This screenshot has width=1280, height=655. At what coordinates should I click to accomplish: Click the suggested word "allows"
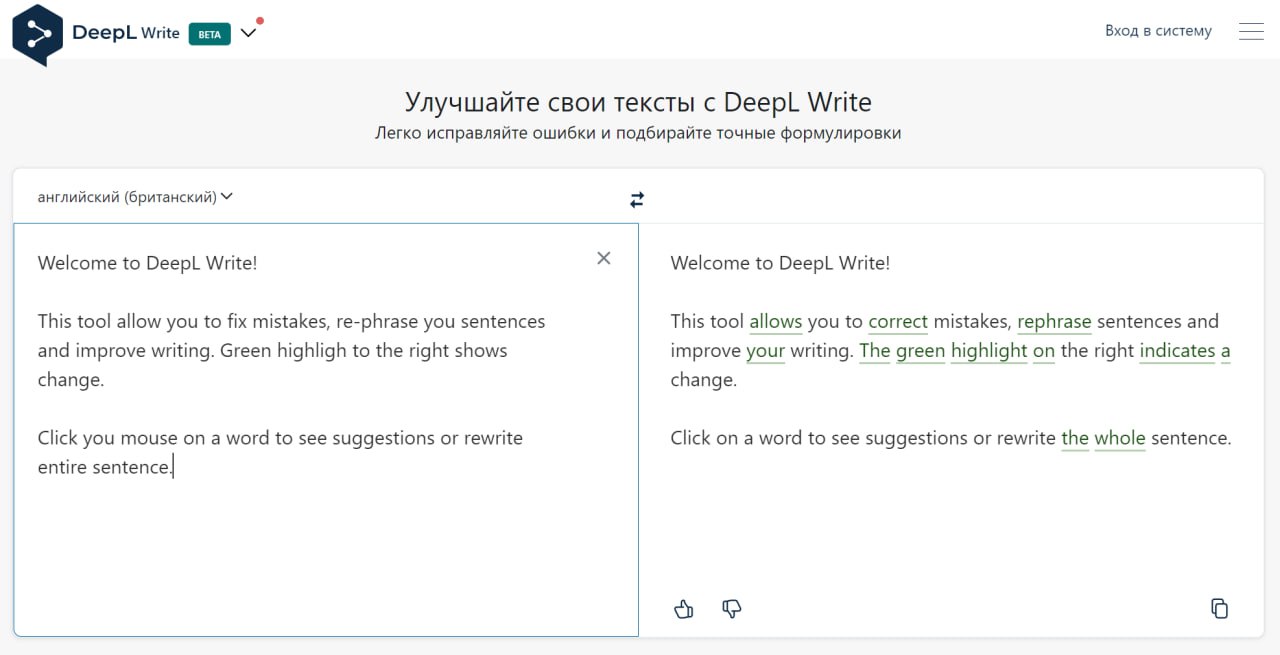(x=776, y=322)
